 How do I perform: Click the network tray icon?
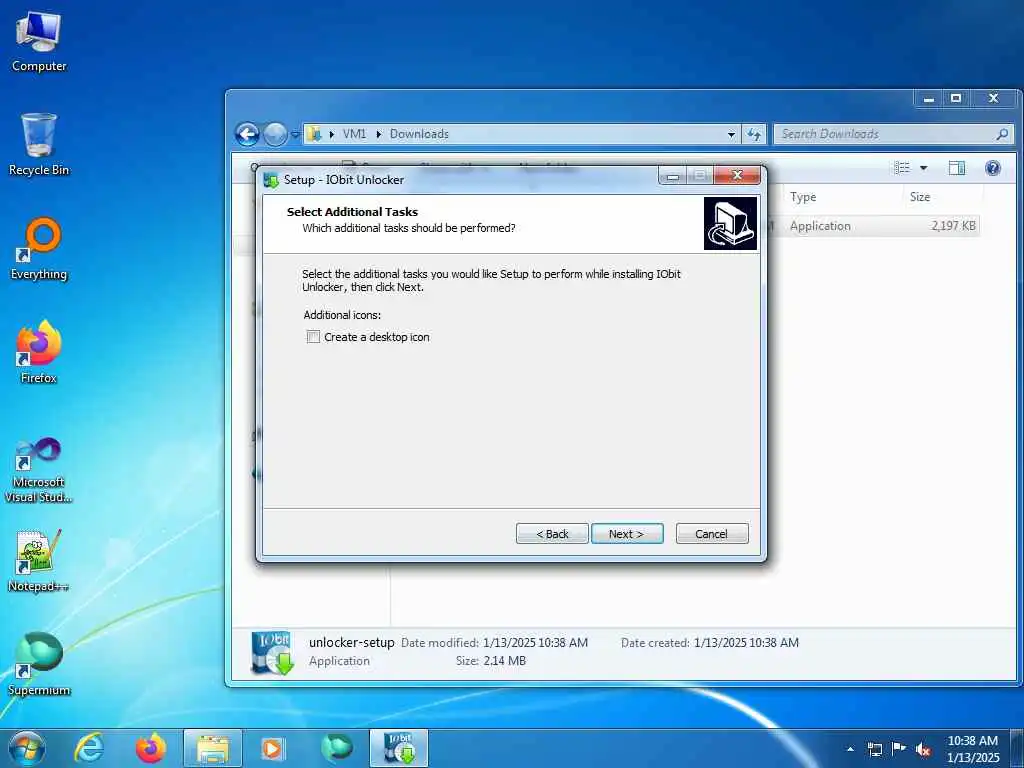874,750
